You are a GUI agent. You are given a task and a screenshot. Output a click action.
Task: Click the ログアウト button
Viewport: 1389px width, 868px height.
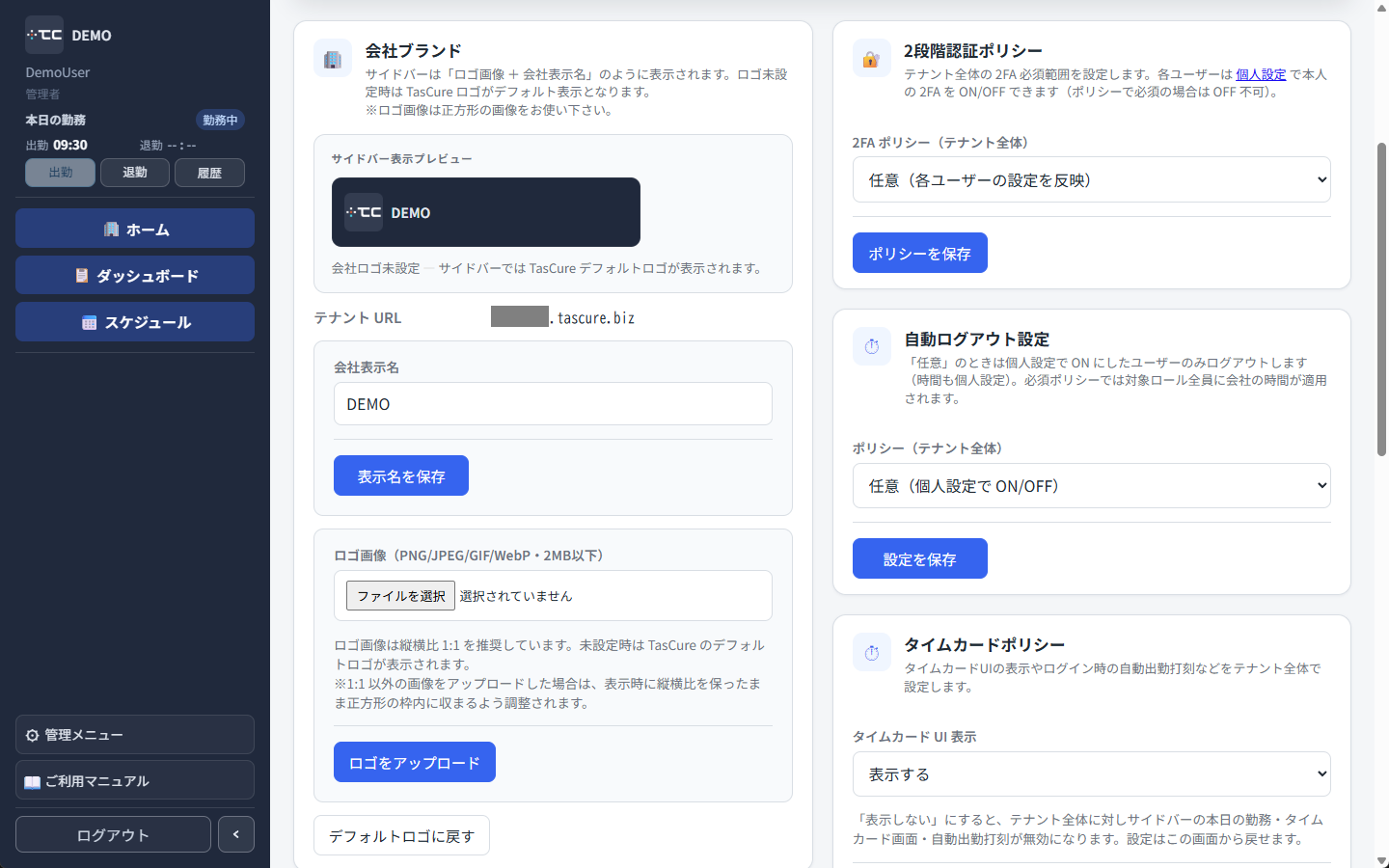[x=113, y=834]
